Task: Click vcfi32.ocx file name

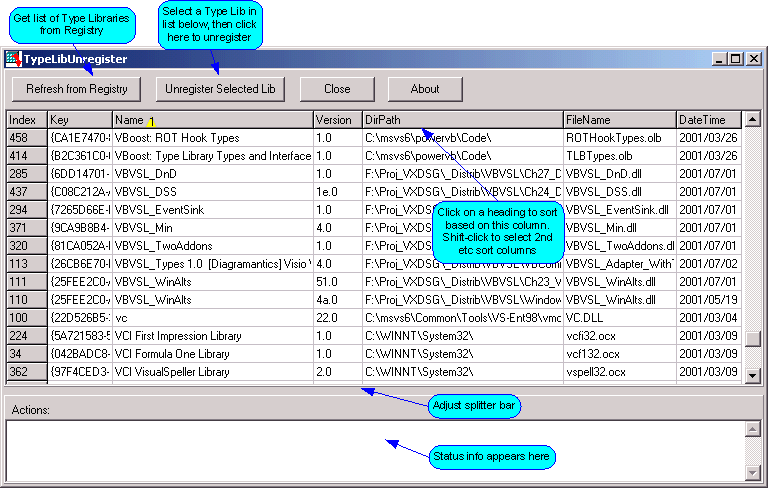Action: tap(620, 336)
